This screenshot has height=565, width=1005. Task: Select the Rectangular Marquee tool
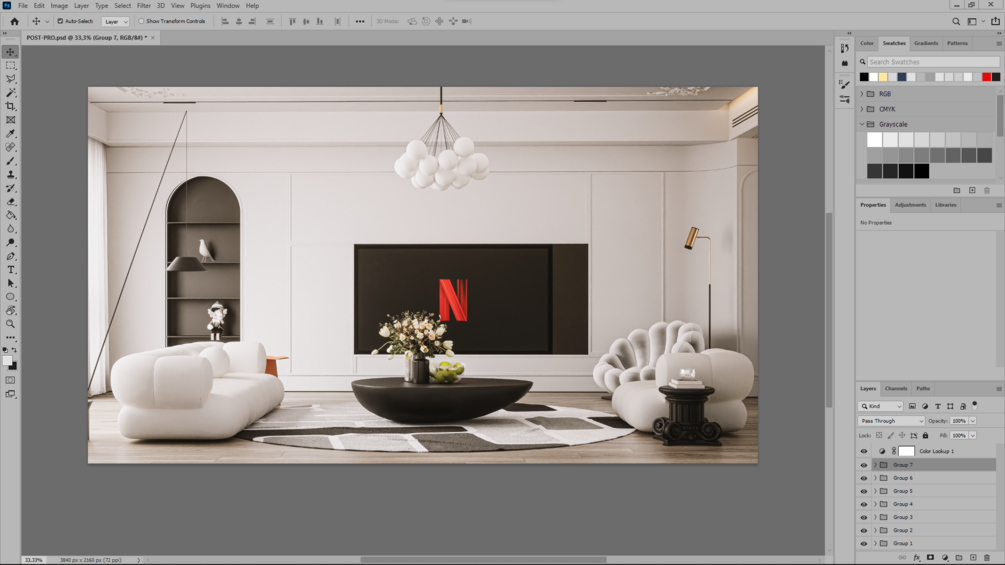click(10, 65)
